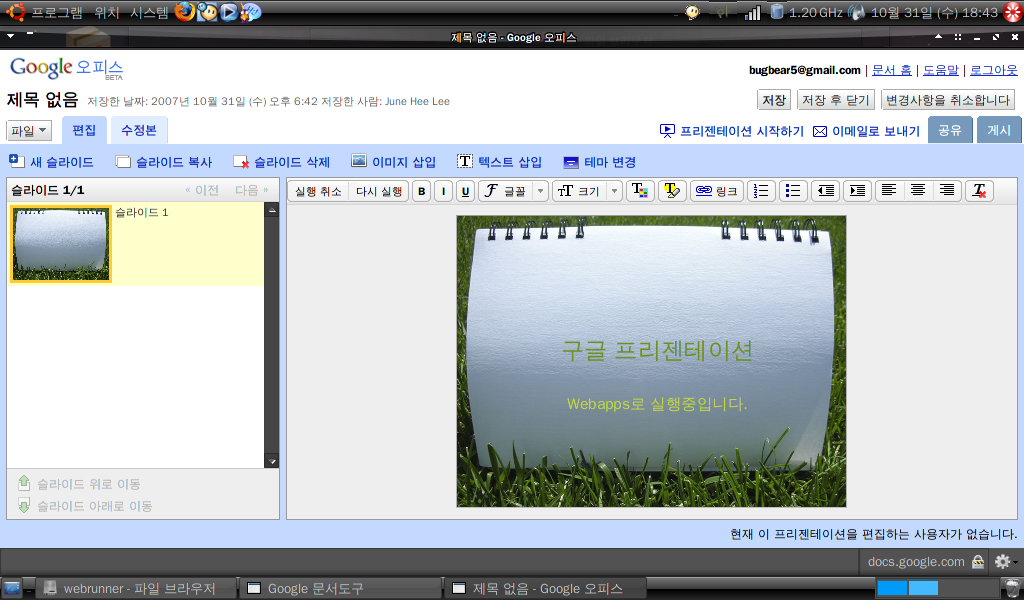Click the 저장 button
This screenshot has height=600, width=1024.
click(774, 100)
